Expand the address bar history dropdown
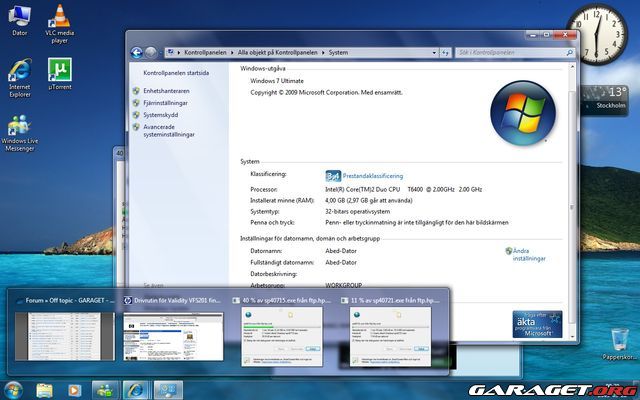 (436, 52)
